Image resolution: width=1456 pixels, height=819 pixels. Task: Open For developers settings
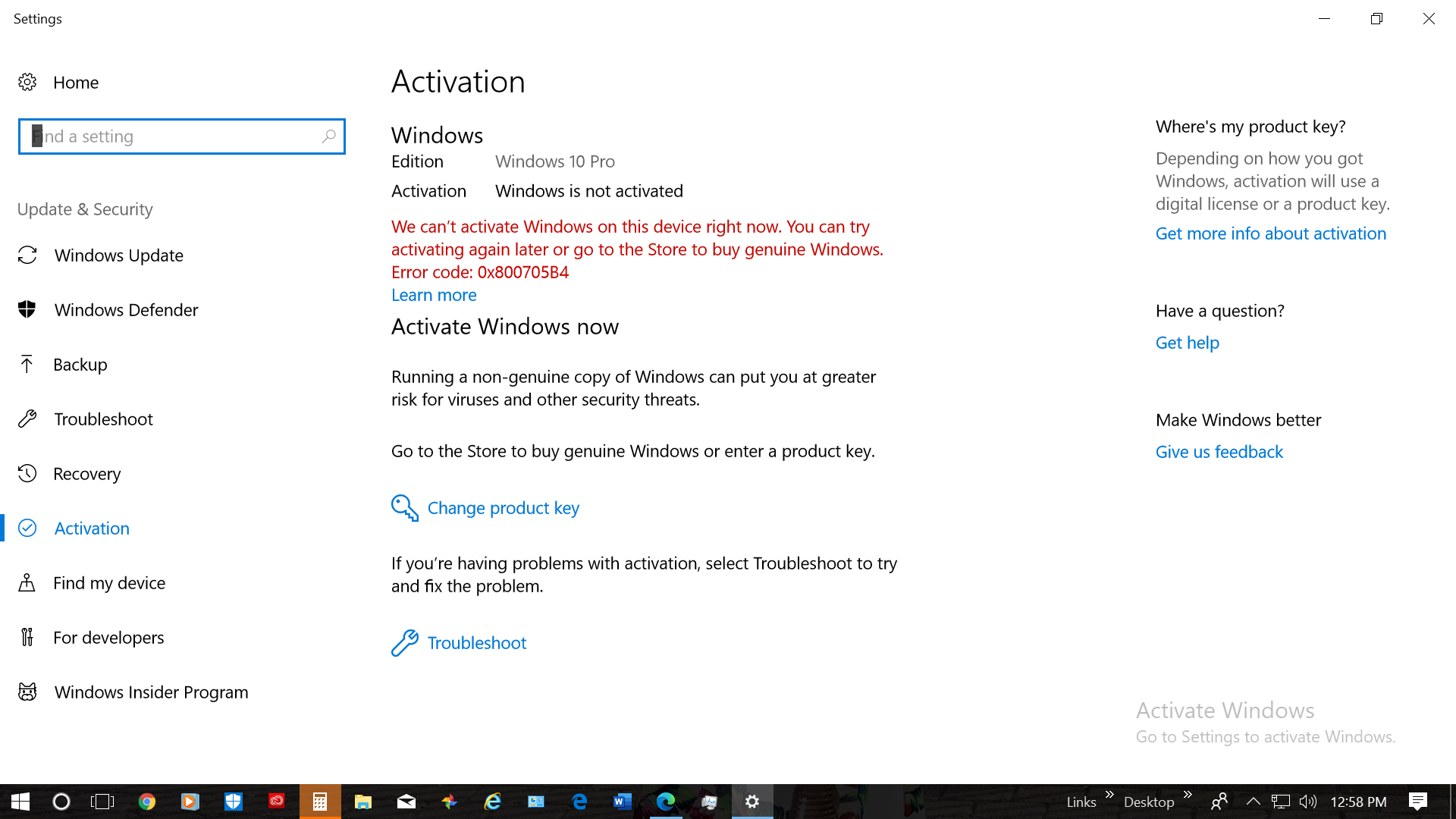click(x=108, y=637)
